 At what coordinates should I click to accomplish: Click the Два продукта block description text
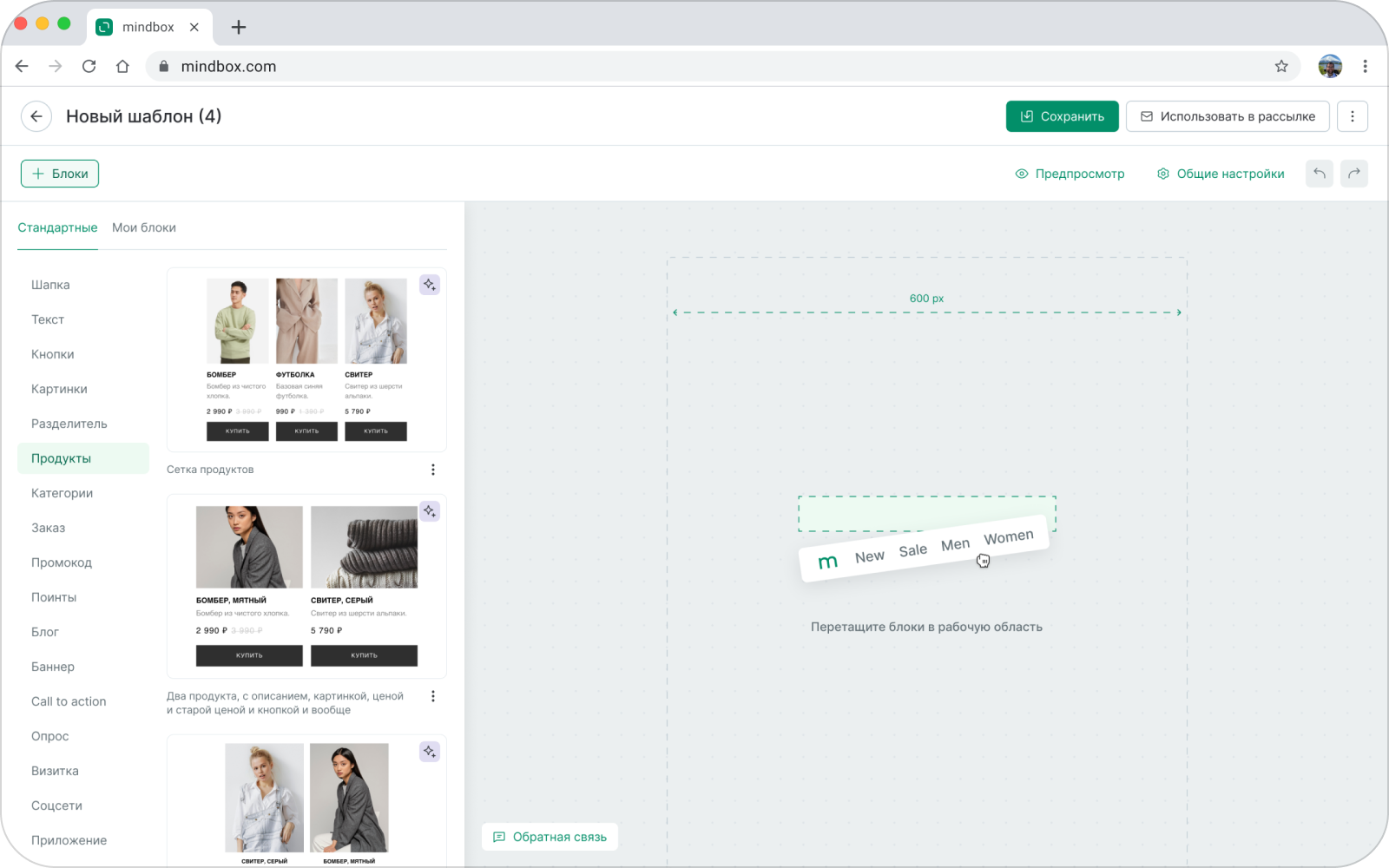click(285, 703)
